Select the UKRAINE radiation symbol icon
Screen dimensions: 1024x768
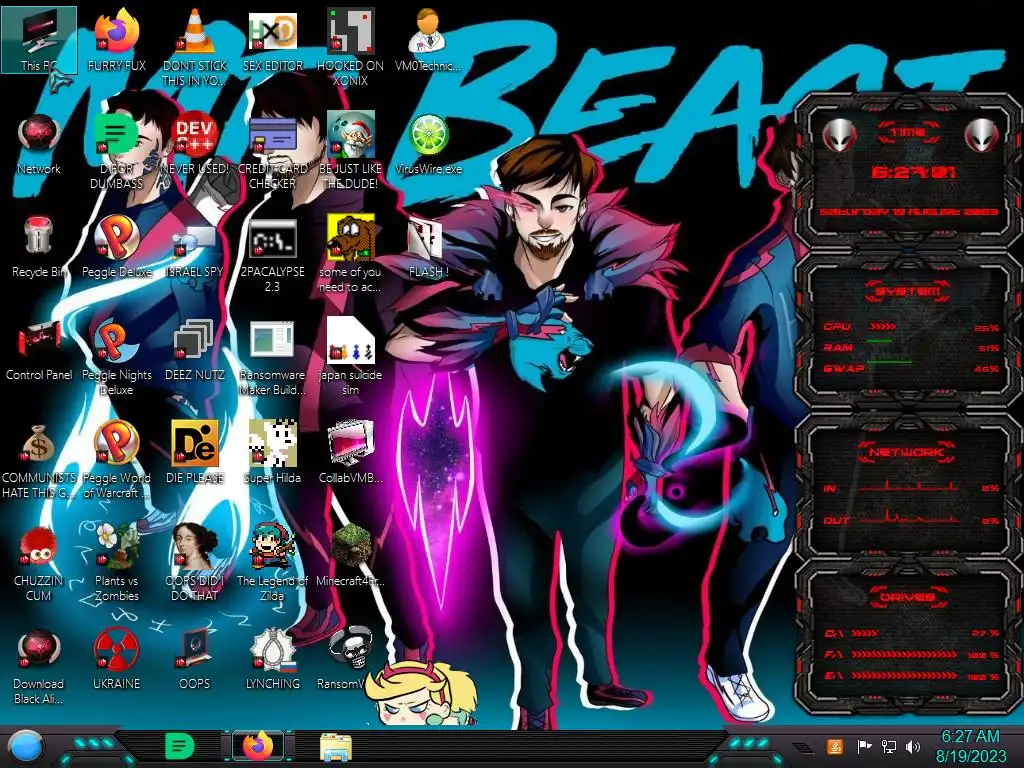(x=116, y=660)
